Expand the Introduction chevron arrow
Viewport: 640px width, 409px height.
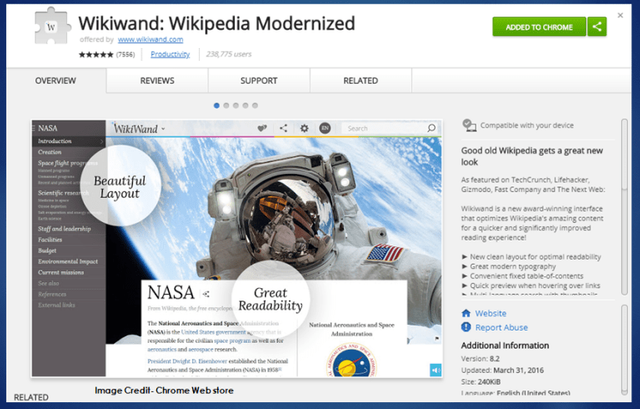(x=102, y=141)
